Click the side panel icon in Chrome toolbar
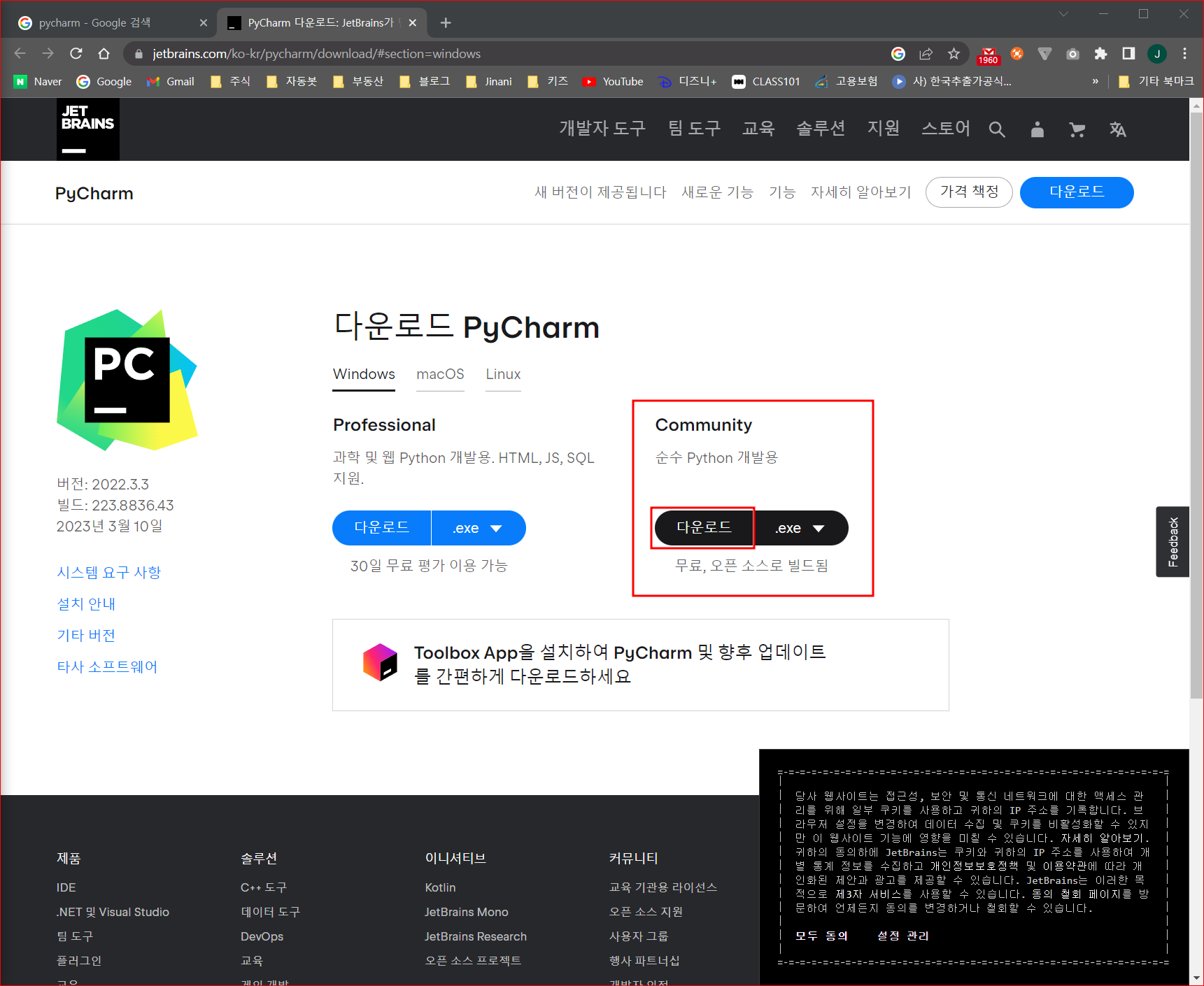 1128,54
